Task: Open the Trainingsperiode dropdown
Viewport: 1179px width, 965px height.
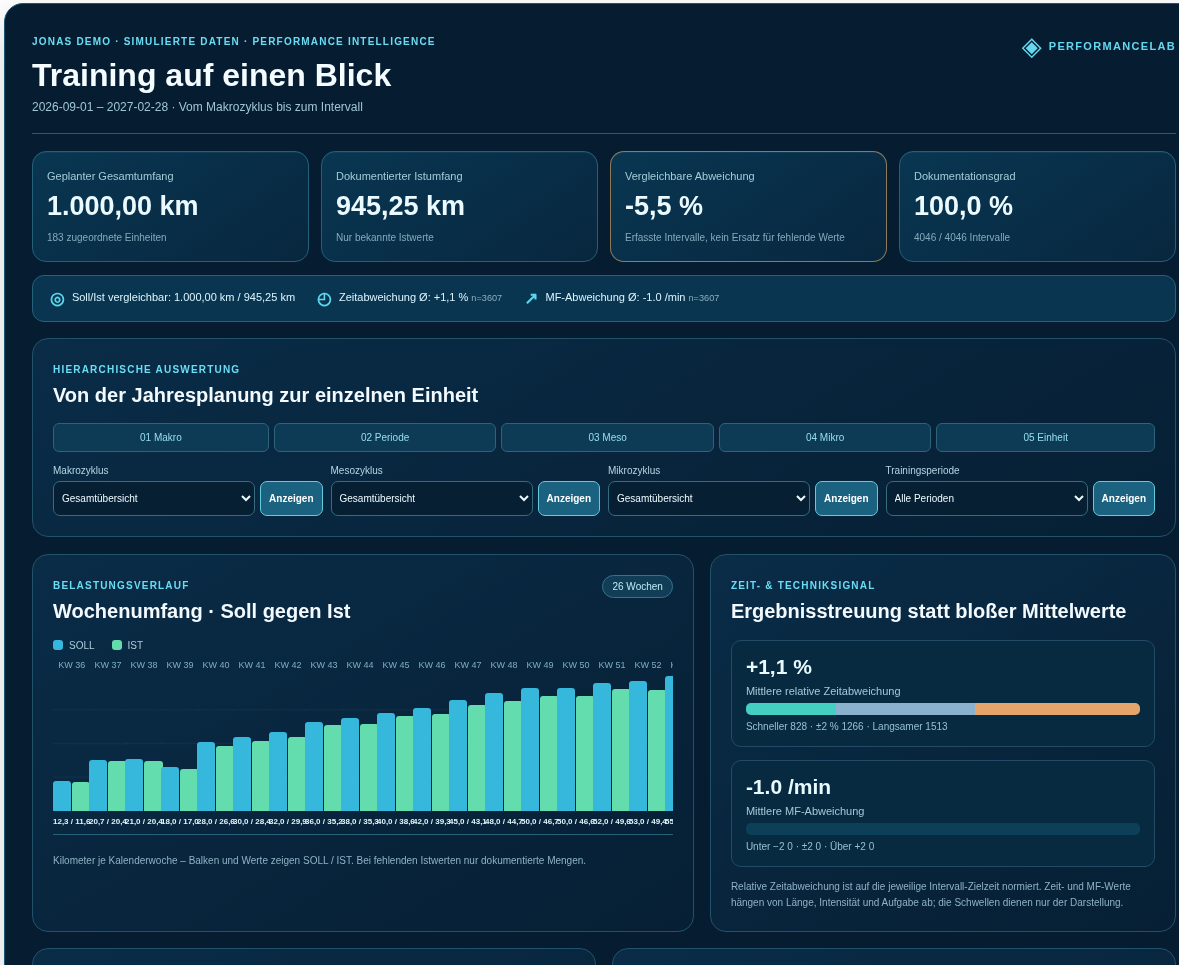Action: coord(987,499)
